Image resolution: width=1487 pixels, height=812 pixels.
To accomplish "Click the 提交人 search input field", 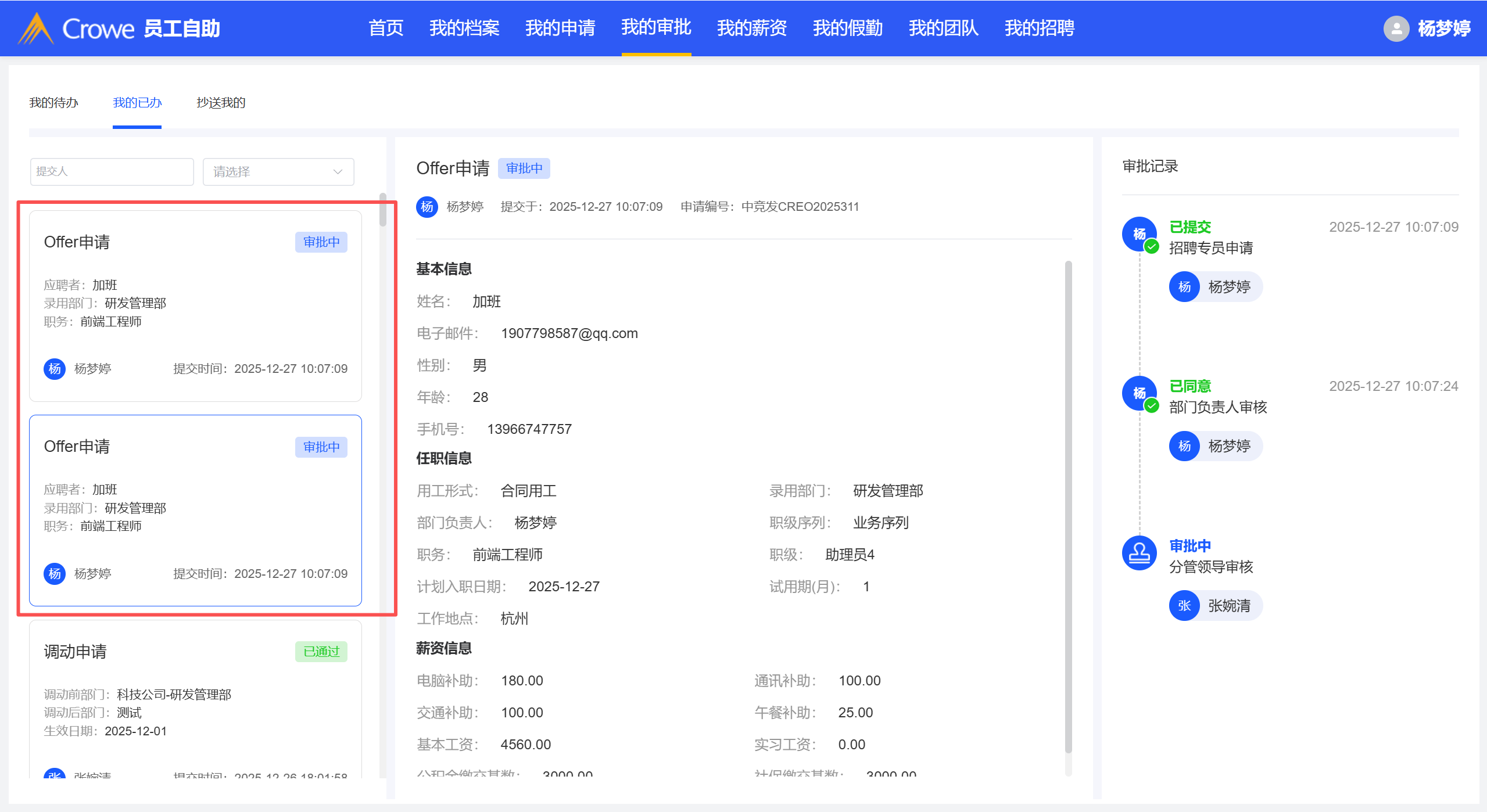I will coord(112,172).
